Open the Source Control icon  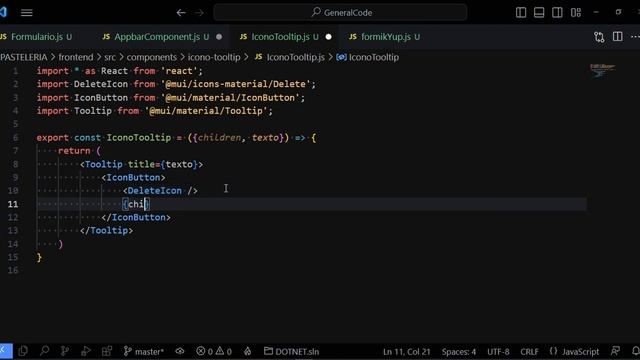[64, 351]
